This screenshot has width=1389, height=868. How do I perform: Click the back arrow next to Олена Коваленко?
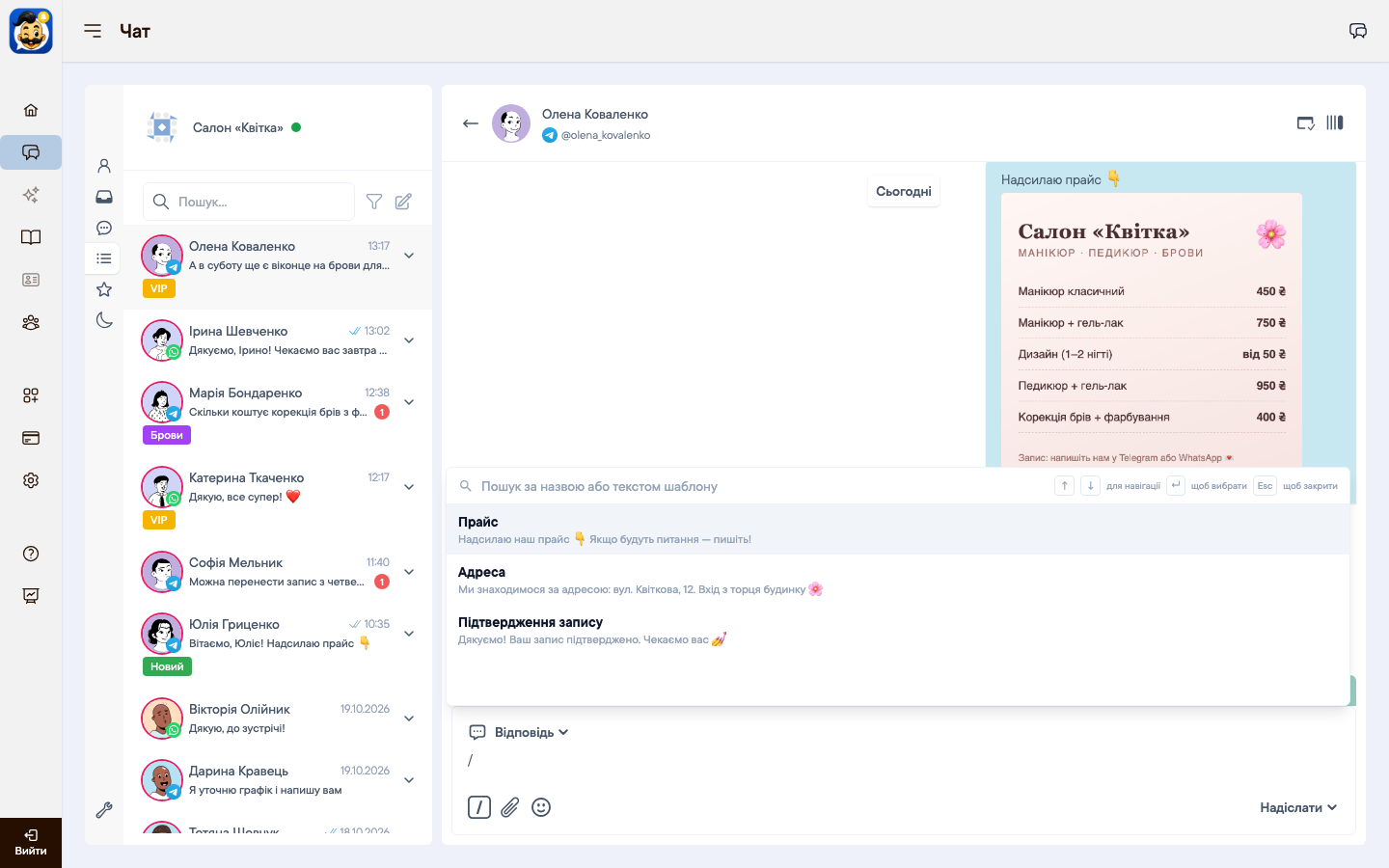coord(471,123)
